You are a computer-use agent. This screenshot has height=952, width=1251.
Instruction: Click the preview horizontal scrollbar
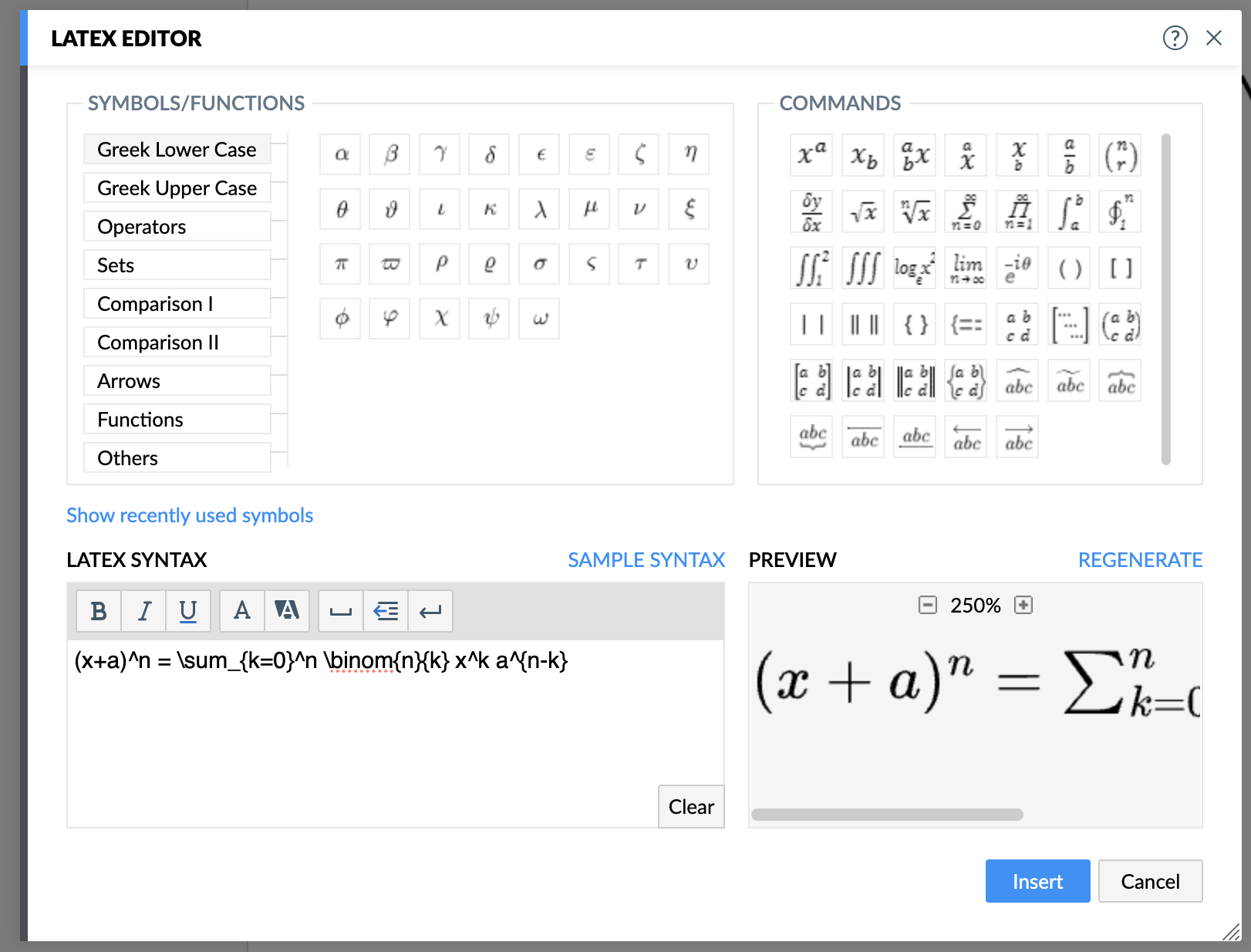[887, 815]
